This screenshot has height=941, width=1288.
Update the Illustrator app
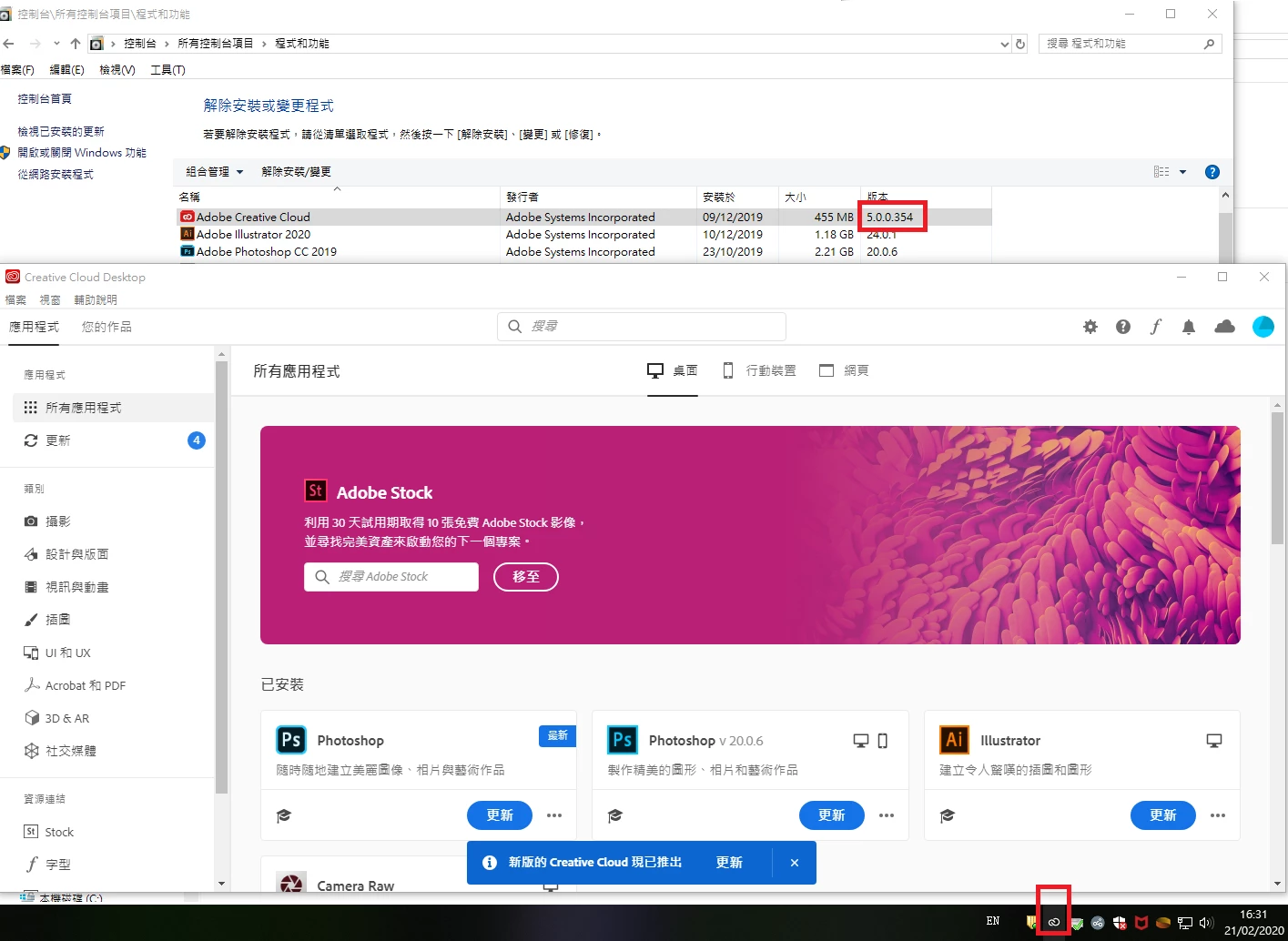(x=1163, y=815)
